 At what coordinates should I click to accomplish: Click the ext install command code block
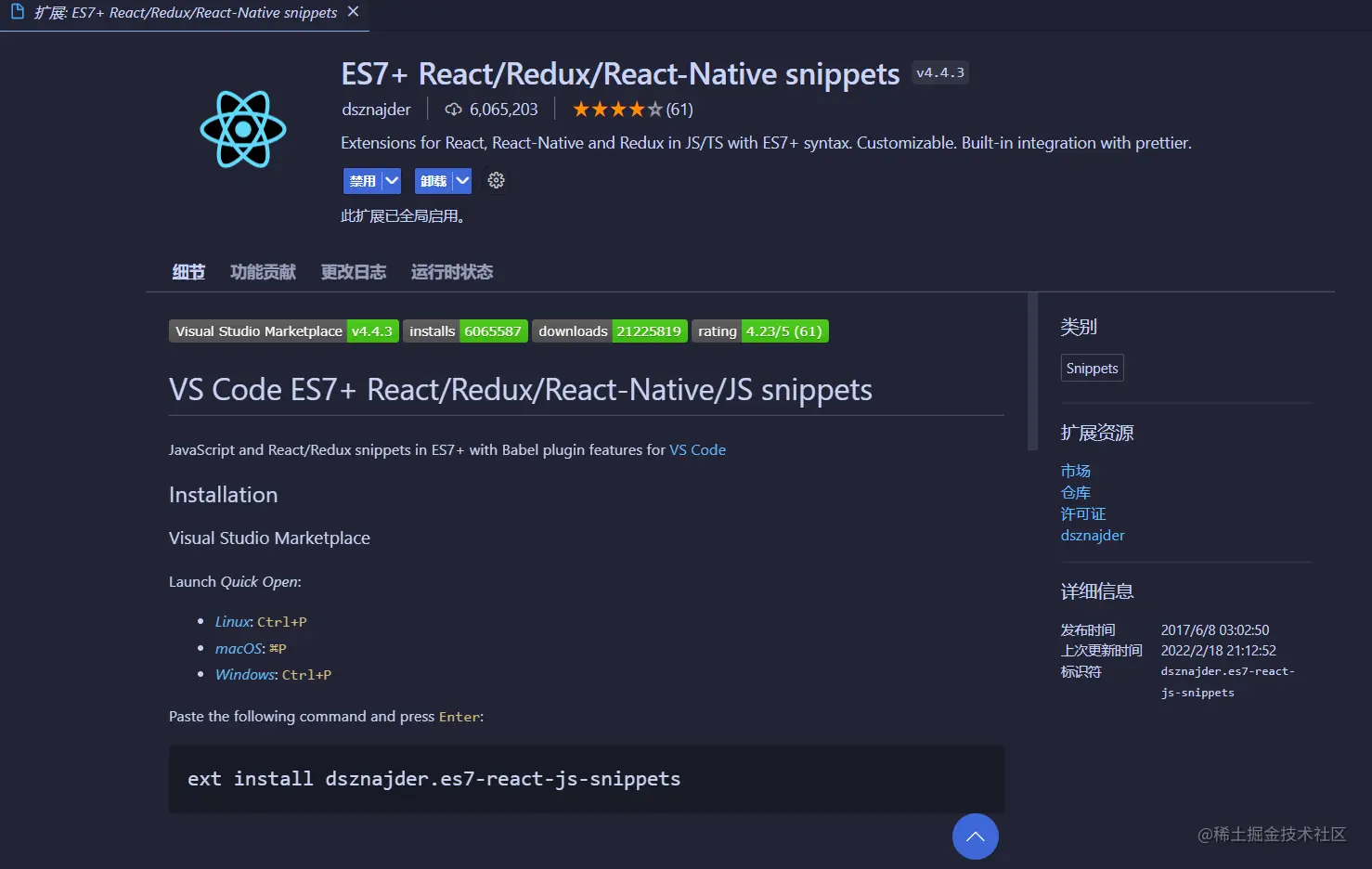point(587,779)
